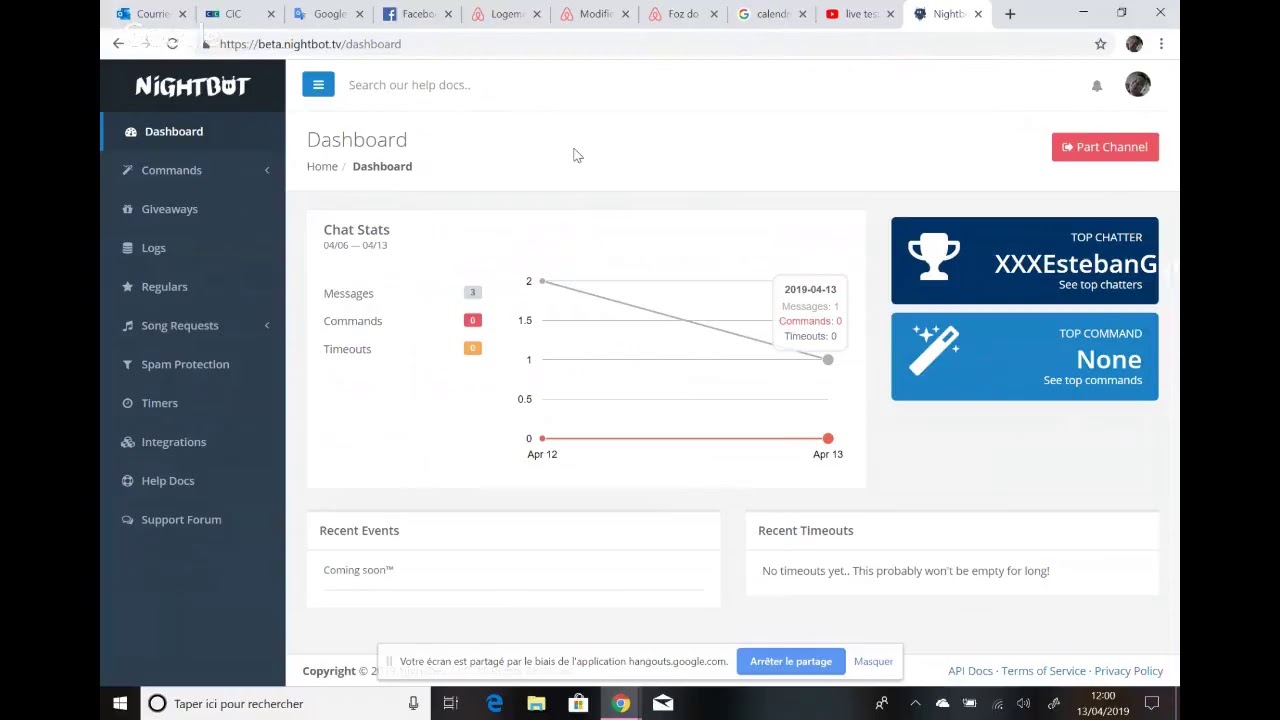The height and width of the screenshot is (720, 1280).
Task: Open API Docs footer link
Action: point(970,671)
